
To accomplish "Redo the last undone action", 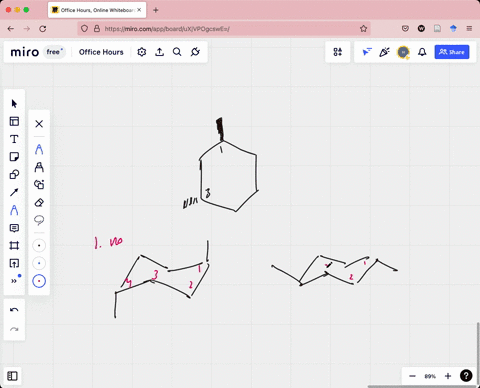I will click(14, 329).
